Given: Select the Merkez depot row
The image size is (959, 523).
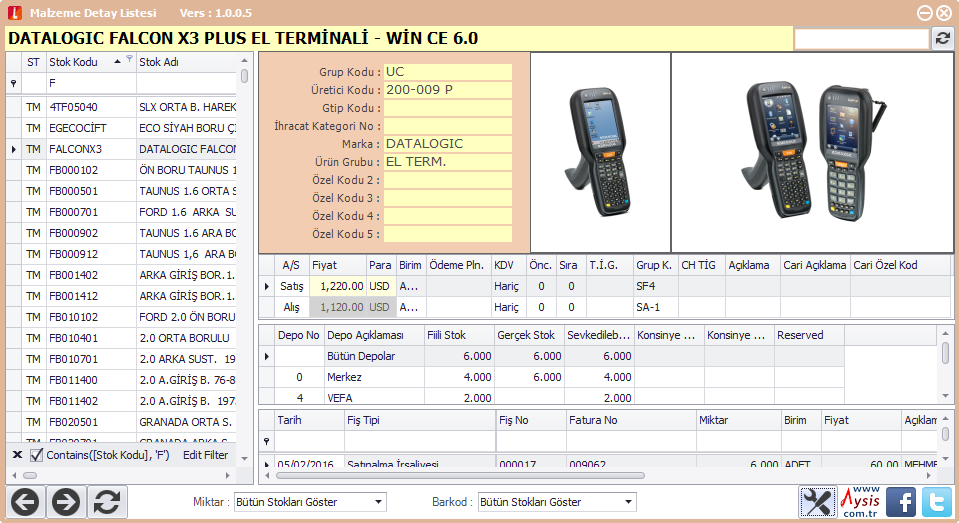Looking at the screenshot, I should pyautogui.click(x=552, y=377).
